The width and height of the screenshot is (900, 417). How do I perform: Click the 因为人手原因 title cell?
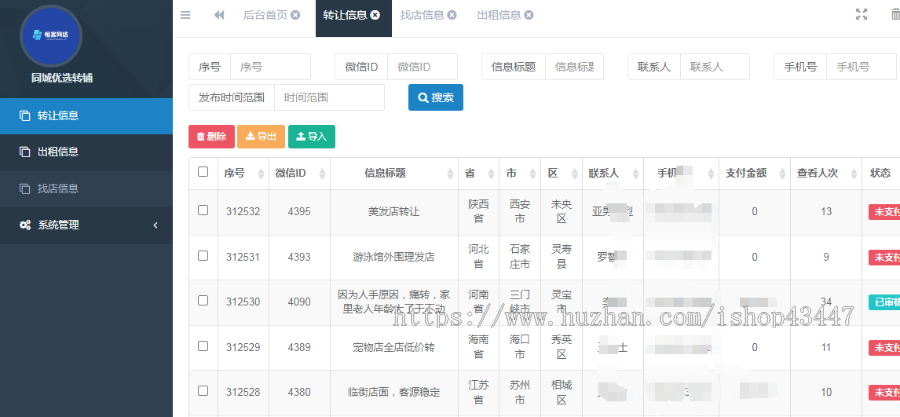(x=394, y=302)
